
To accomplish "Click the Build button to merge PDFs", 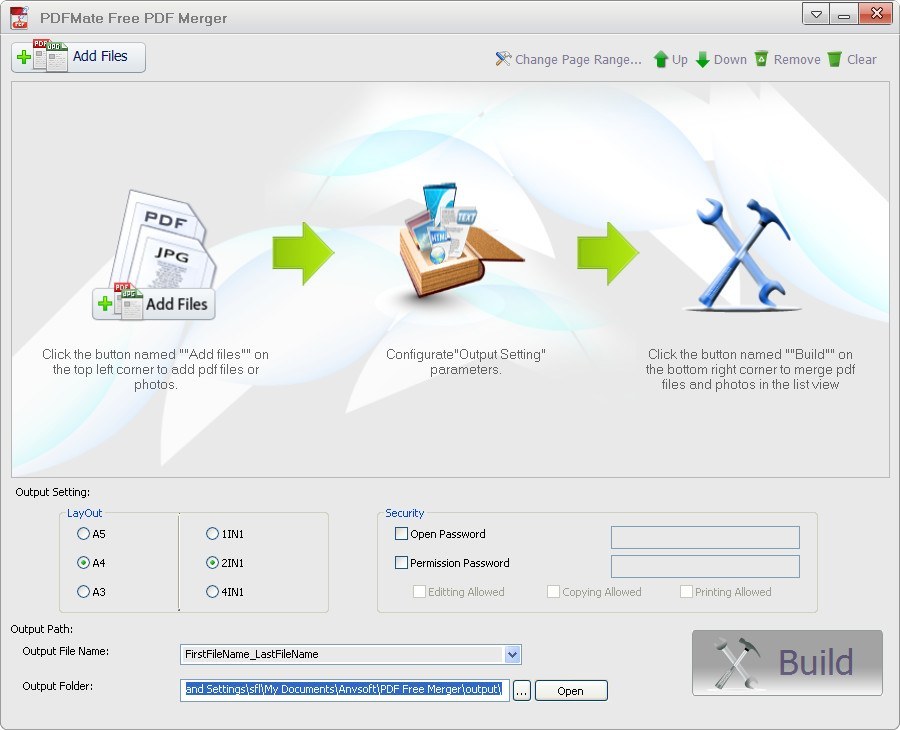I will [786, 662].
